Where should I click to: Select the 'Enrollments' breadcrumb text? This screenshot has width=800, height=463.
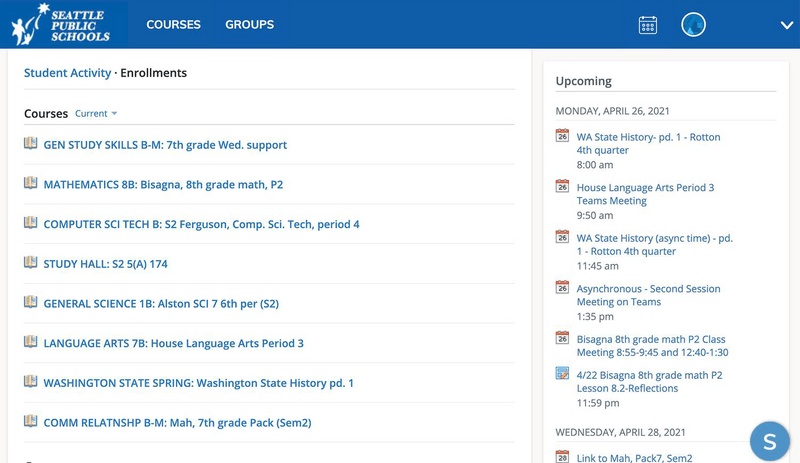coord(154,73)
